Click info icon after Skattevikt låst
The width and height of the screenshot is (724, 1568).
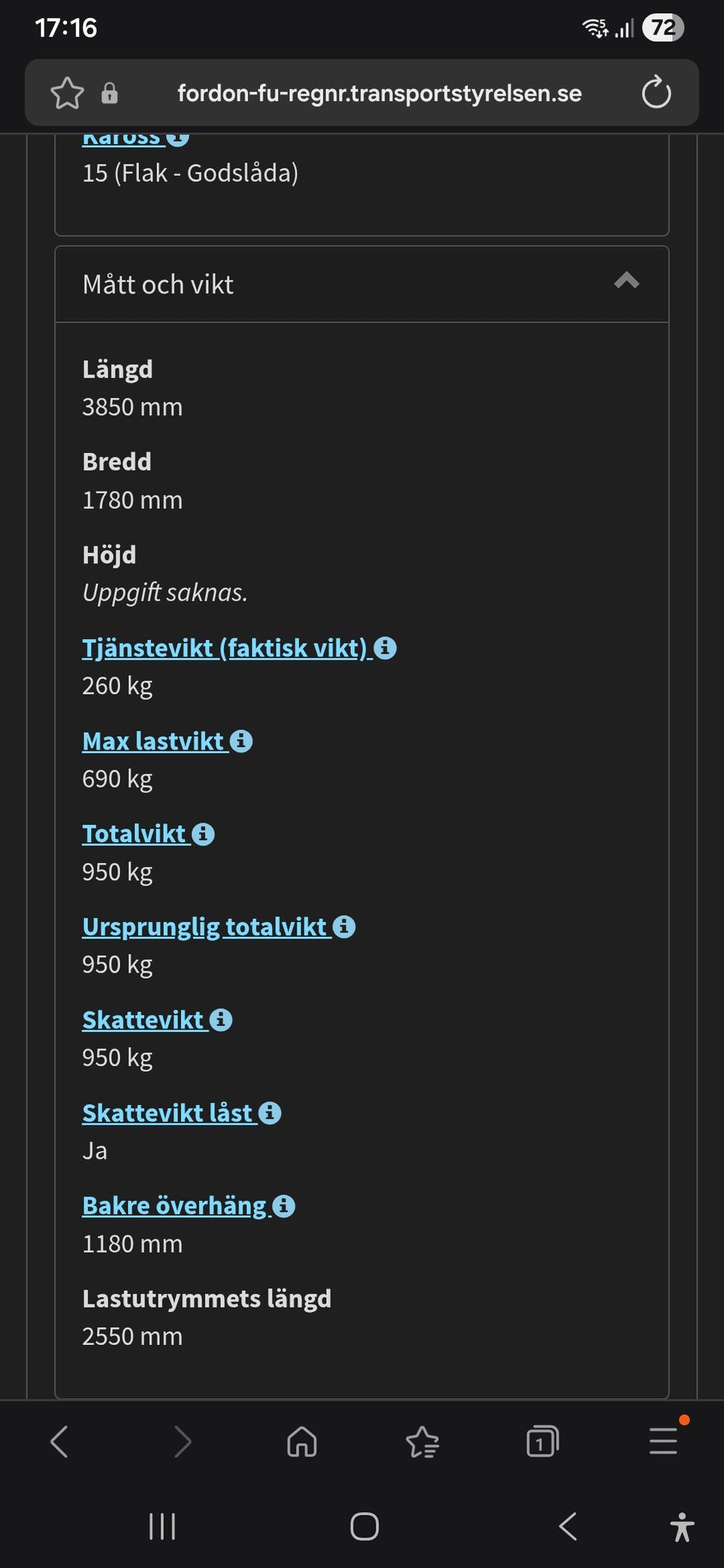click(269, 1113)
